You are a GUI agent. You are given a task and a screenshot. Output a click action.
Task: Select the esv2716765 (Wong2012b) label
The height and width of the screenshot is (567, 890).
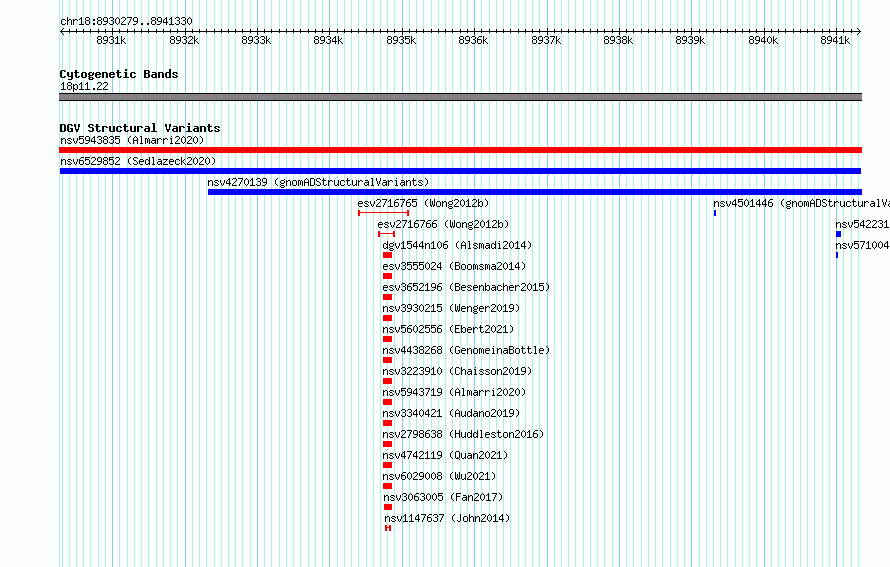coord(423,203)
